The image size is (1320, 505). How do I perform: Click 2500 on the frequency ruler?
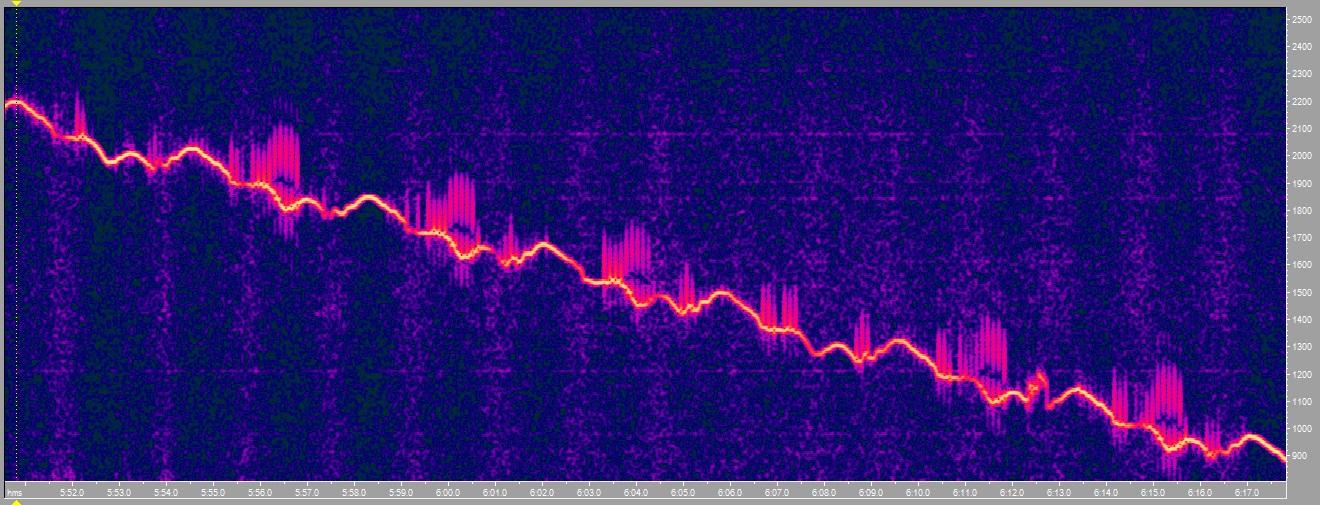[1302, 20]
